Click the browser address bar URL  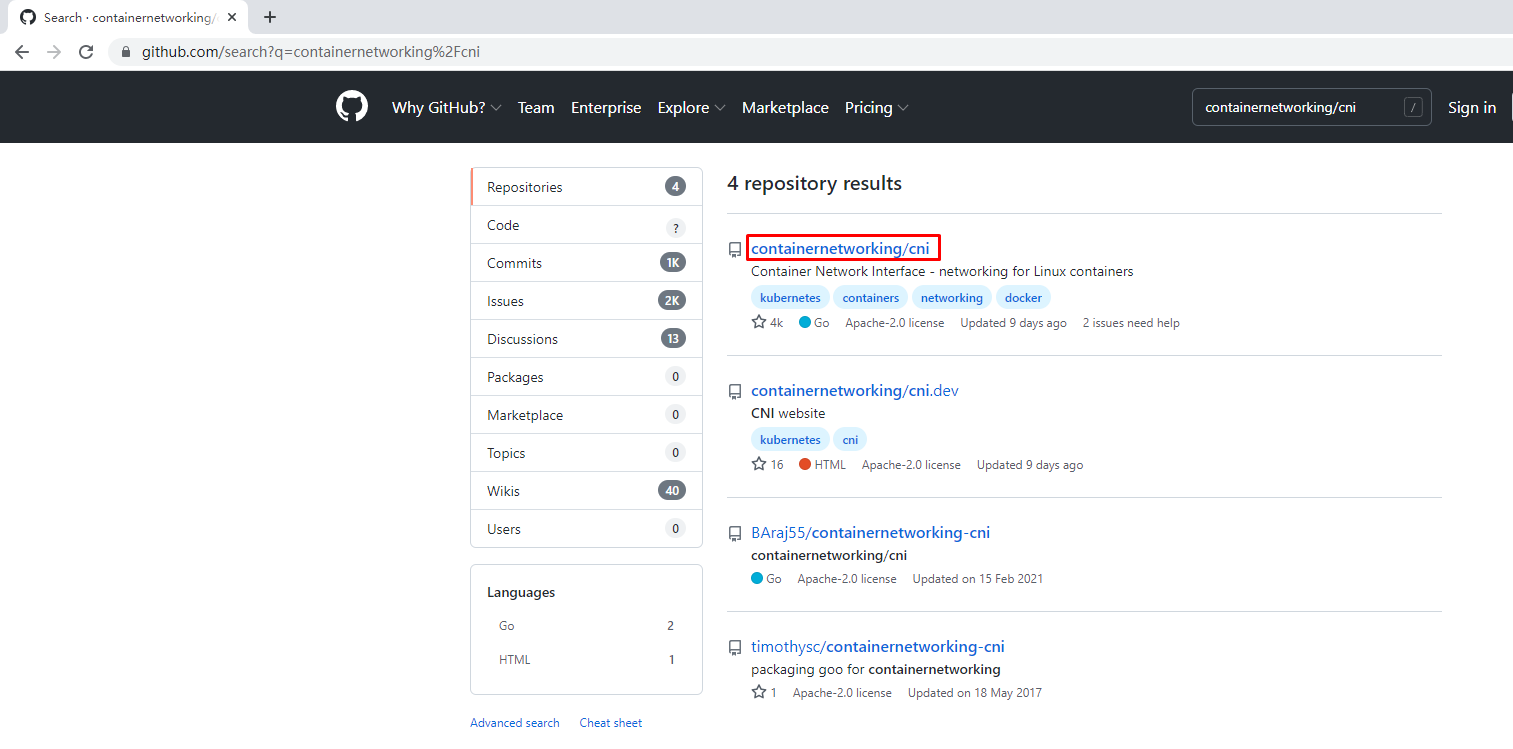[x=311, y=52]
